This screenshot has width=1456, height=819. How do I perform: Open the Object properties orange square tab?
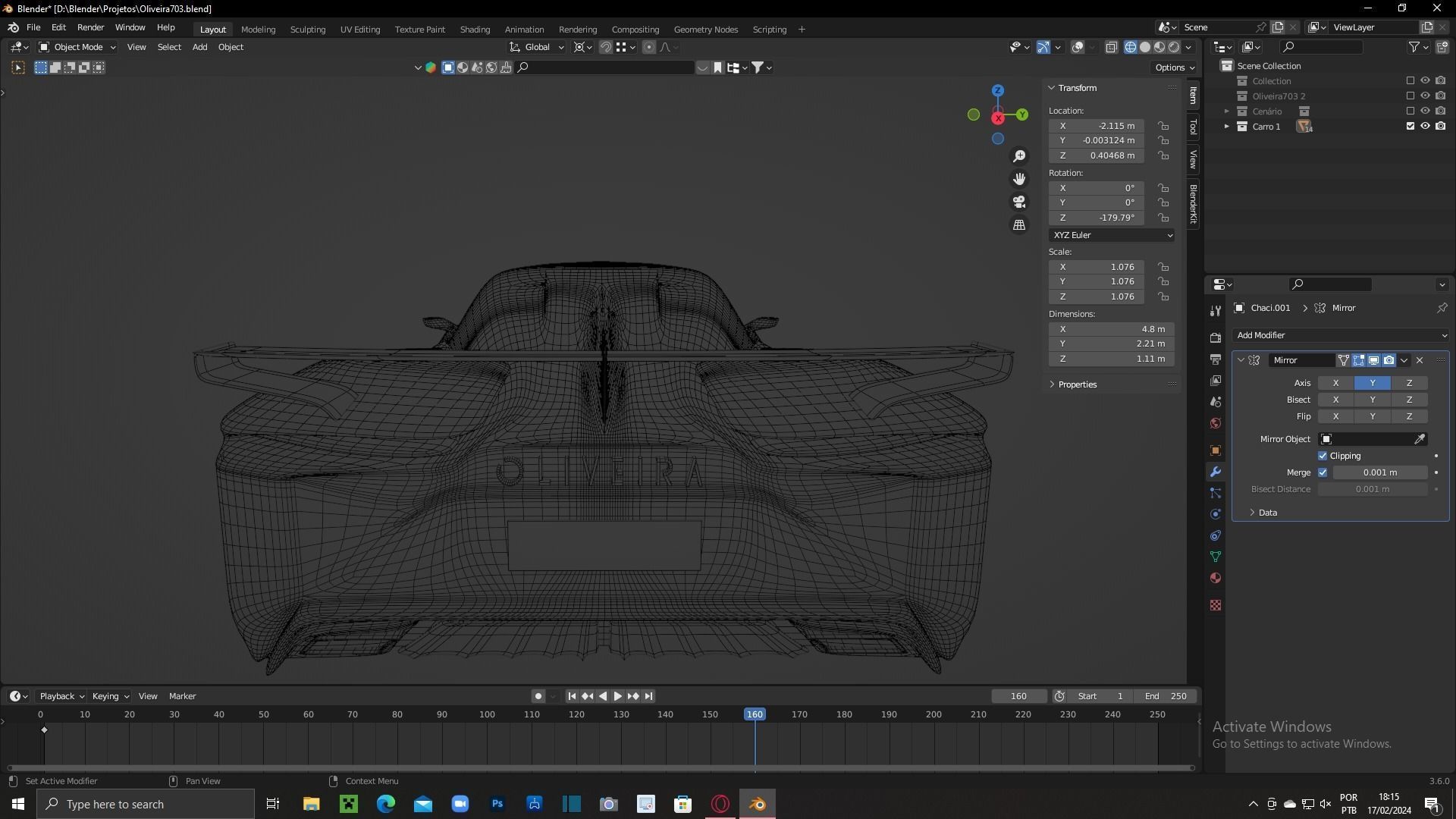1216,450
